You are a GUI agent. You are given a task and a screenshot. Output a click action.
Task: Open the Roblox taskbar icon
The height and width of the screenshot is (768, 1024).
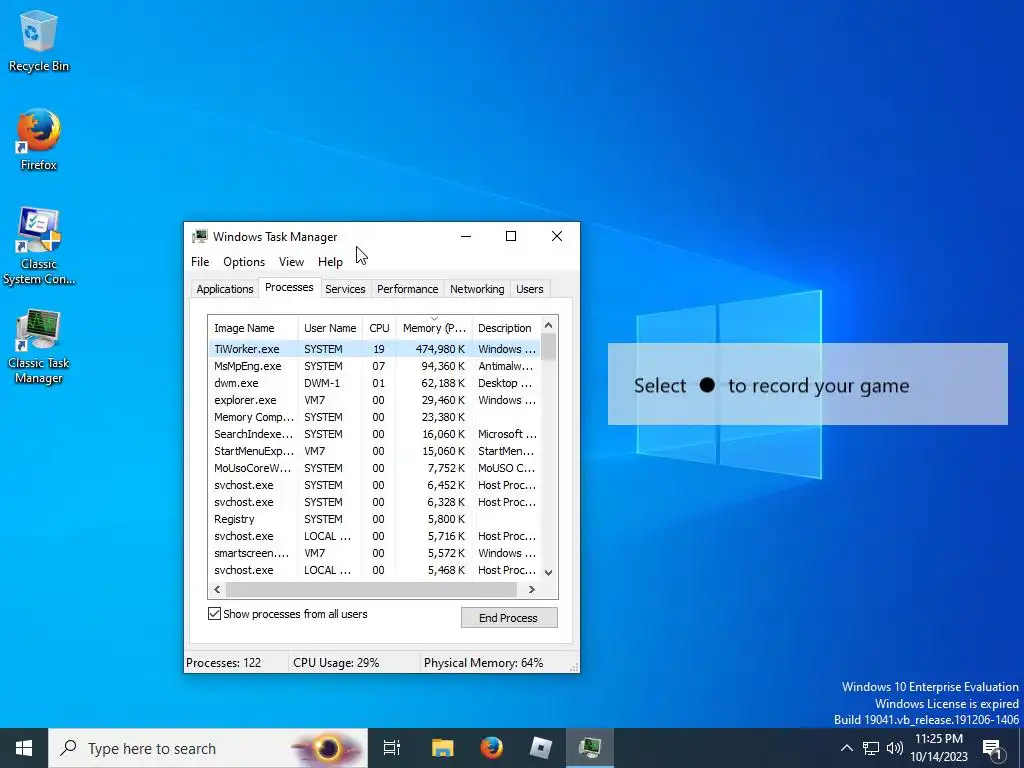[541, 748]
